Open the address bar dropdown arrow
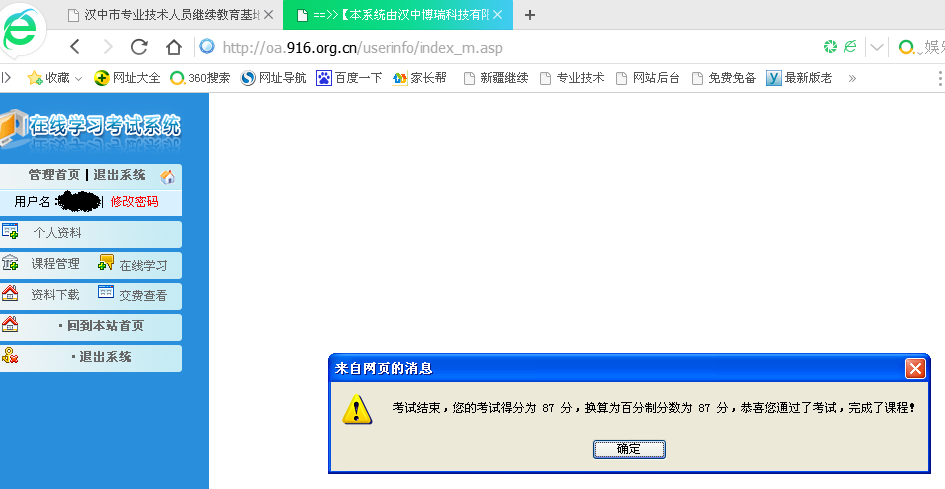Image resolution: width=945 pixels, height=489 pixels. pyautogui.click(x=877, y=47)
